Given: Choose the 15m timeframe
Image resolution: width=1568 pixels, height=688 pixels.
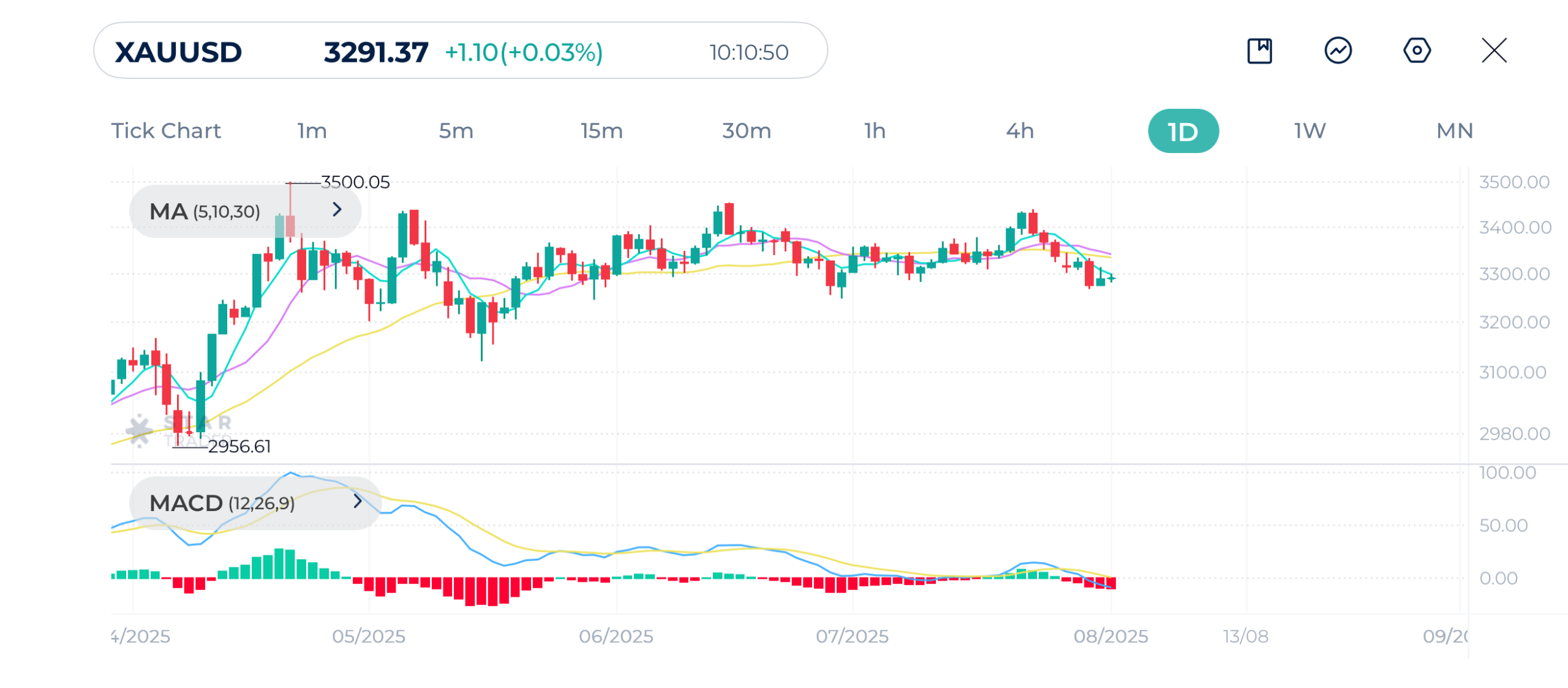Looking at the screenshot, I should [601, 131].
